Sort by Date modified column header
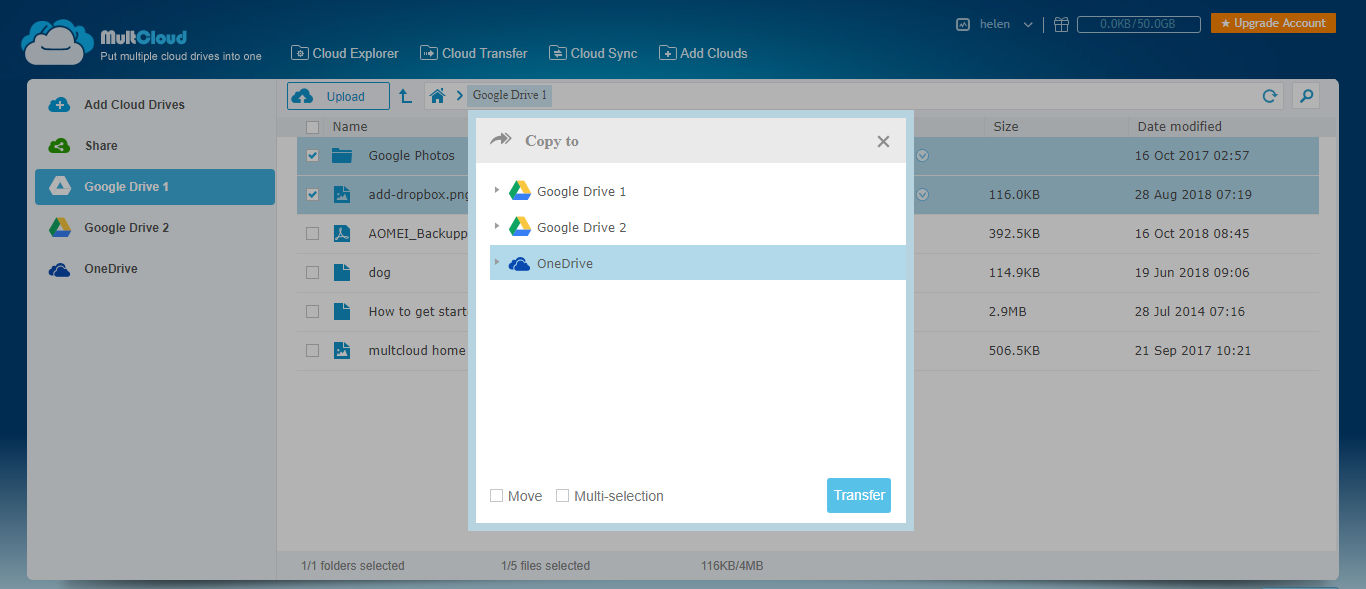This screenshot has width=1366, height=589. [x=1180, y=127]
